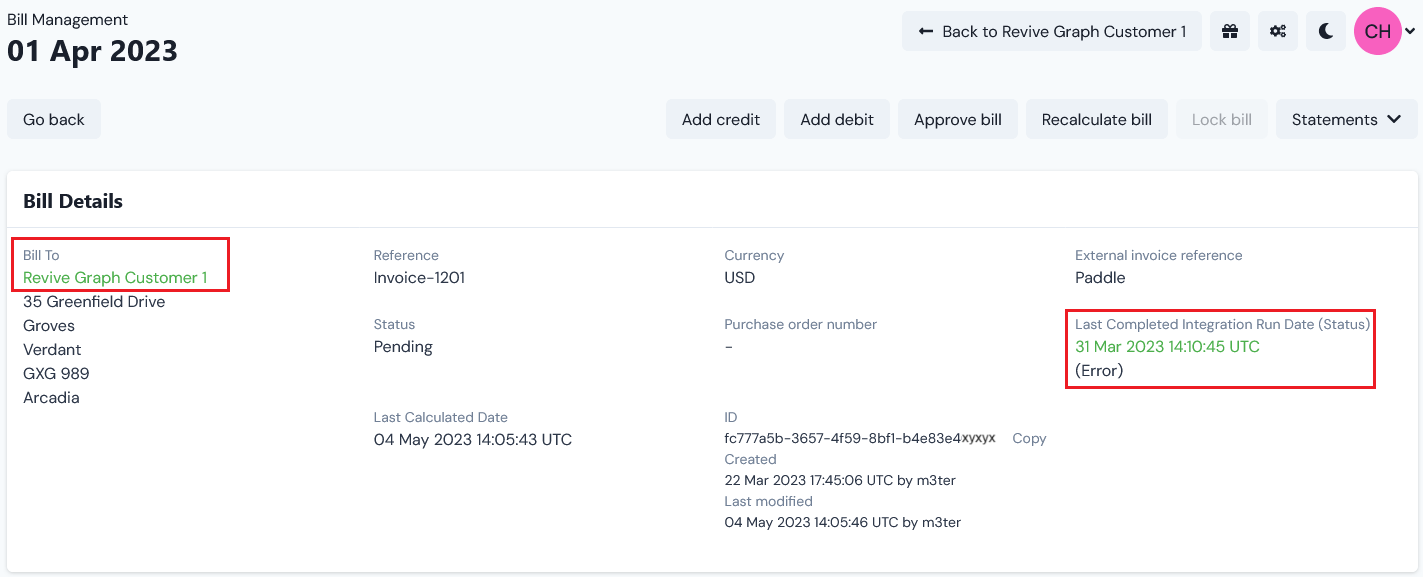The height and width of the screenshot is (577, 1423).
Task: Click the Invoice-1201 reference text
Action: point(419,277)
